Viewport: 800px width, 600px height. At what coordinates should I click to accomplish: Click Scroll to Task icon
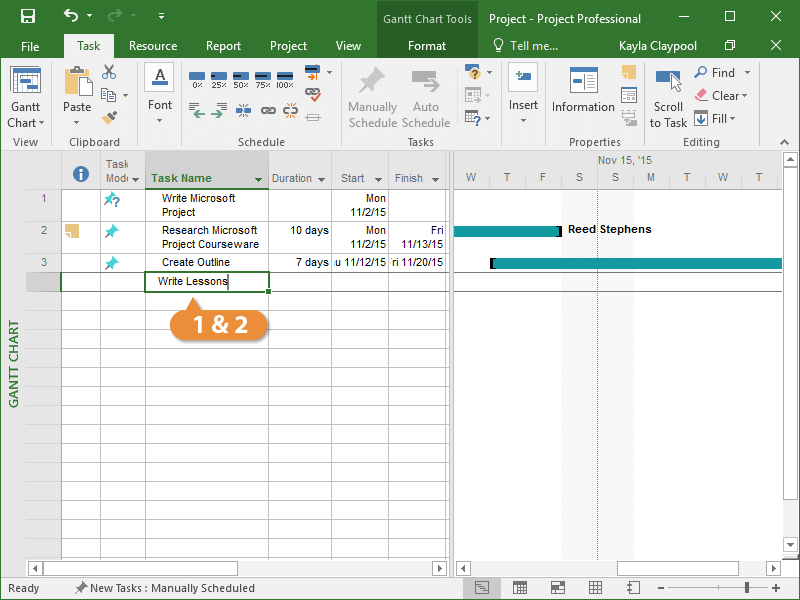click(x=668, y=97)
